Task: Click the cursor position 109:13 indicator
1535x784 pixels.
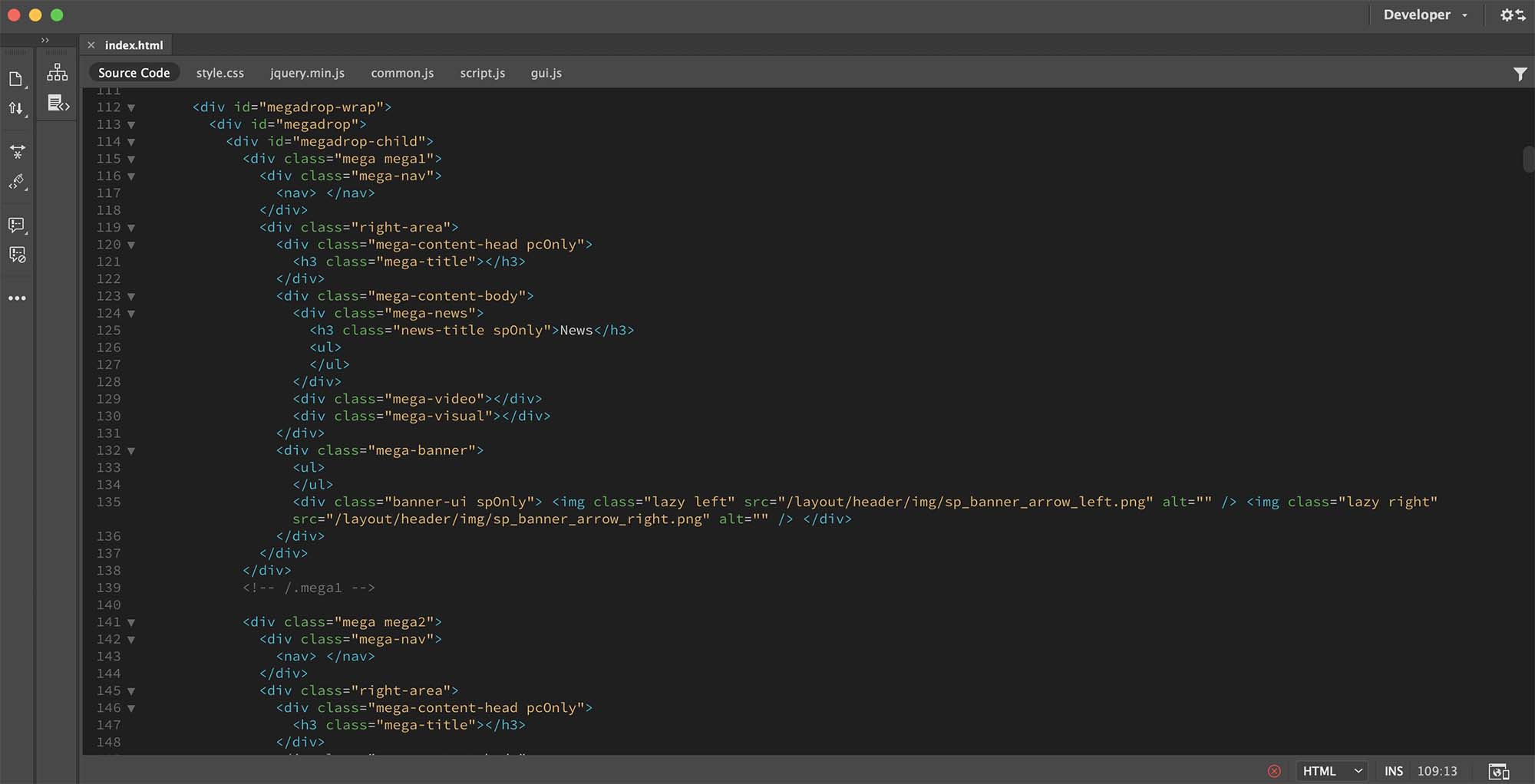Action: [1437, 771]
